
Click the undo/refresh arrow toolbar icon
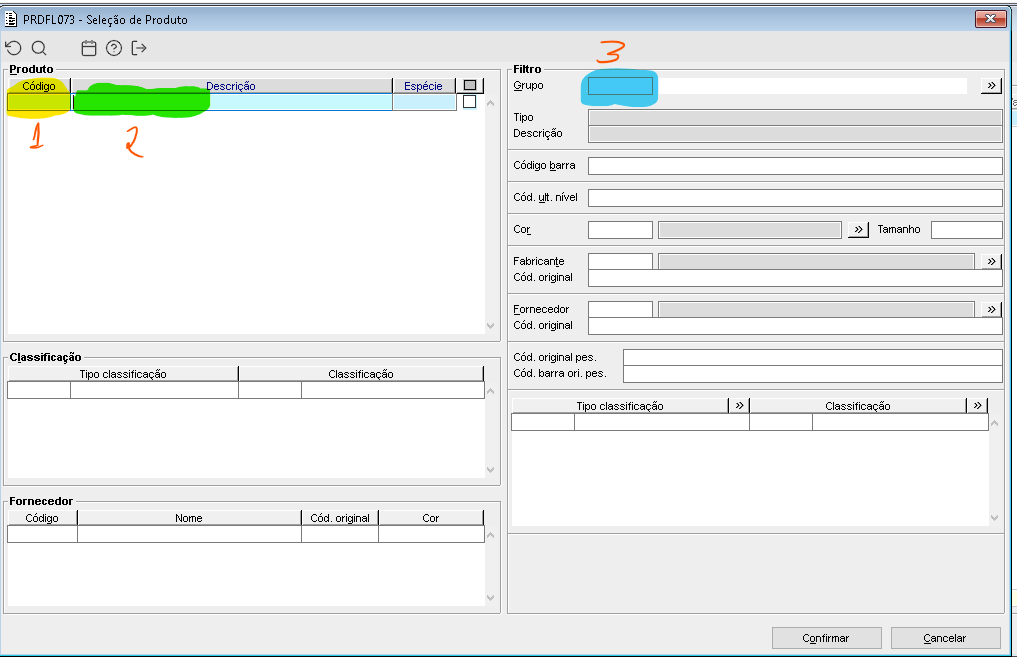click(13, 48)
